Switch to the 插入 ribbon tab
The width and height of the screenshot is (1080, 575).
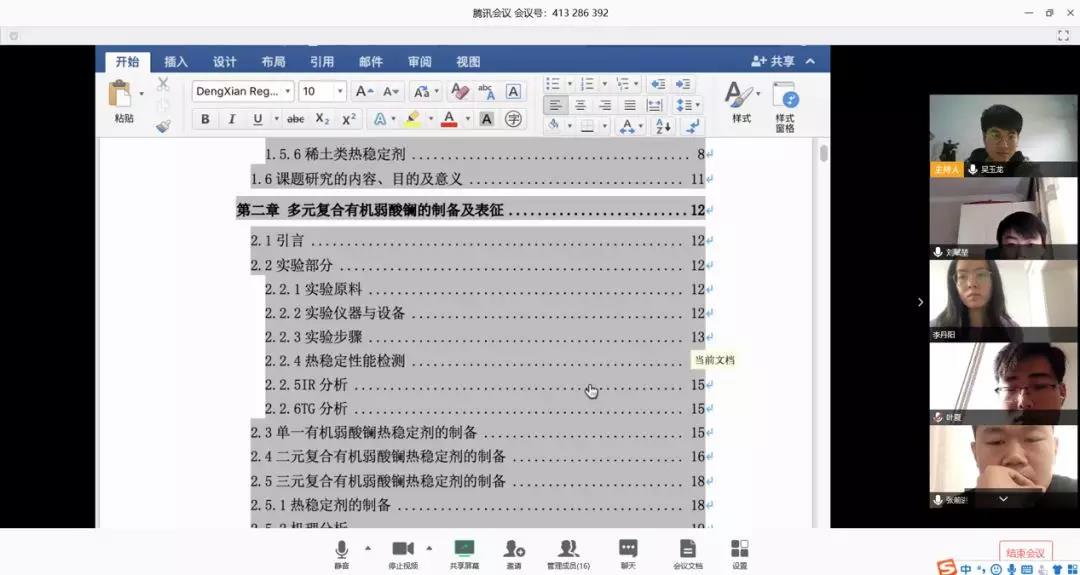[176, 61]
